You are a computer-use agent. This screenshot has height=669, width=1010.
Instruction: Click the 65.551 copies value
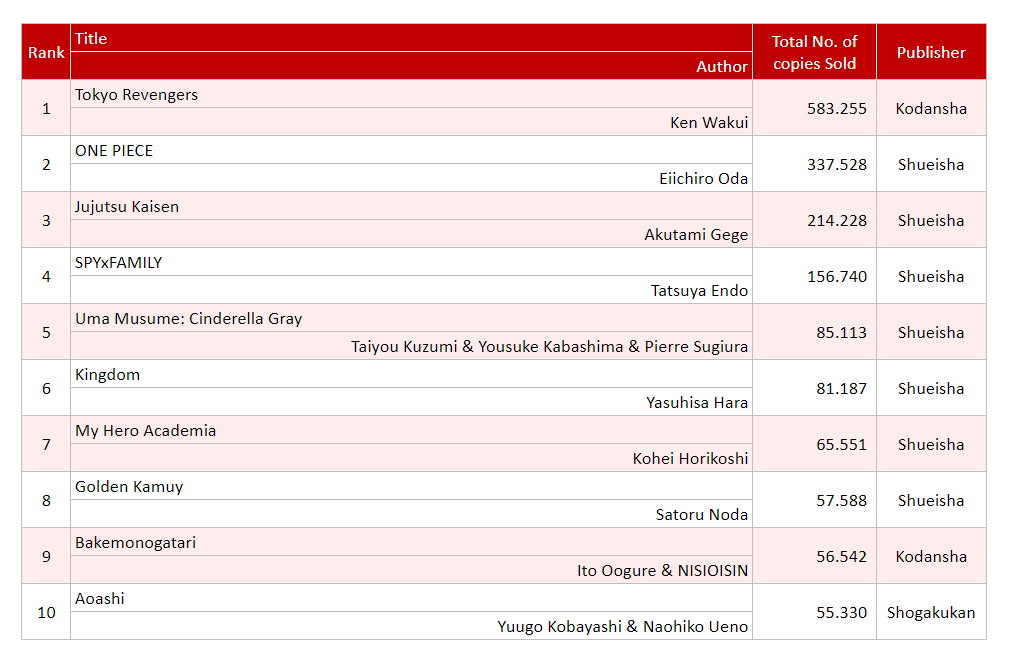pos(814,444)
